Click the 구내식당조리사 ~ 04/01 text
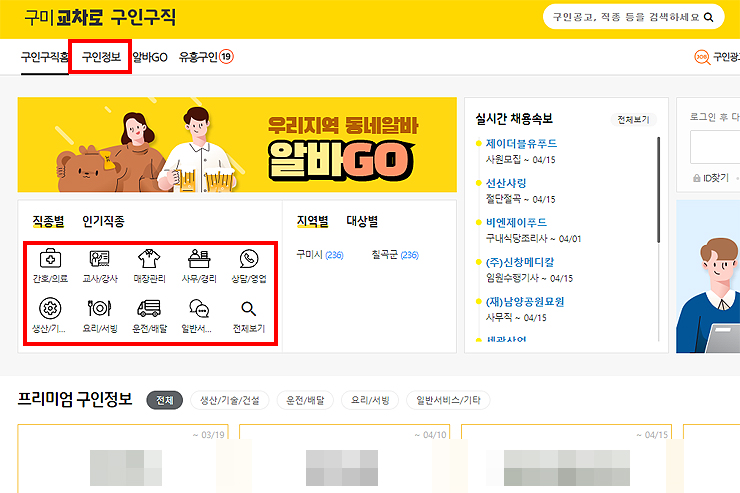Viewport: 740px width, 493px height. (x=533, y=239)
